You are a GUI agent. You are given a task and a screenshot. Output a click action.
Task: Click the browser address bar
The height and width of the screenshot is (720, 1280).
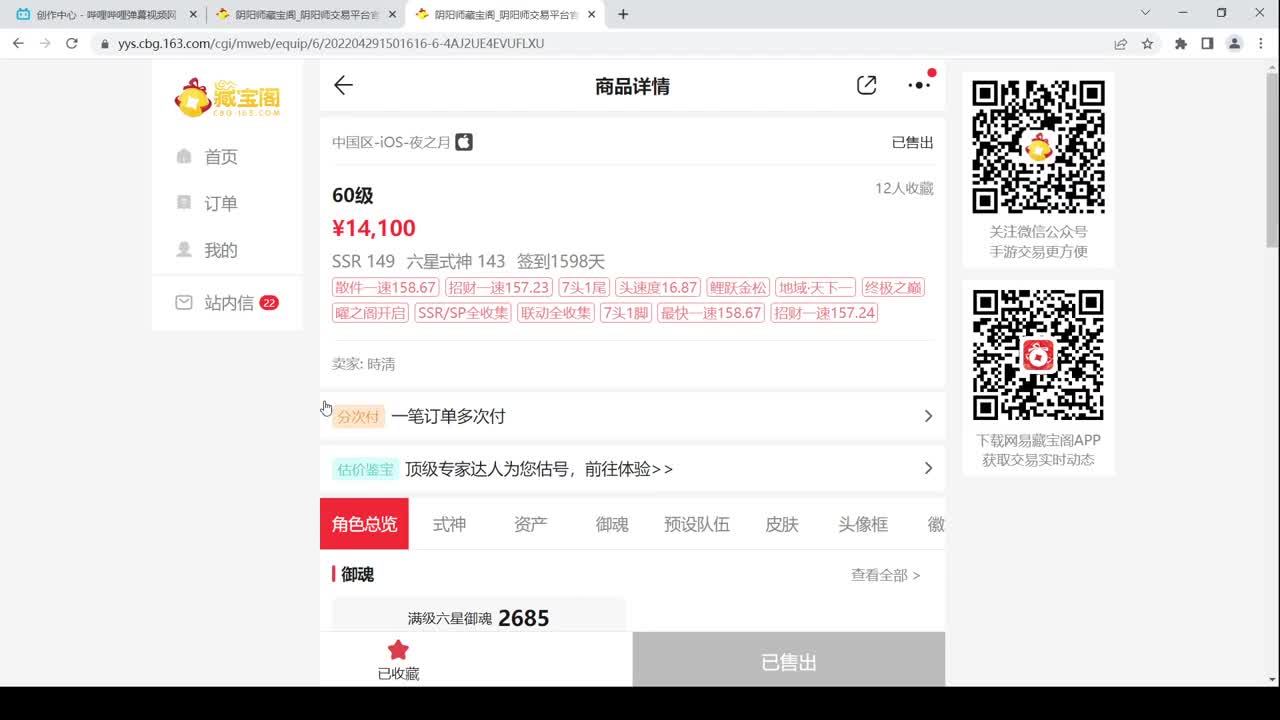coord(400,43)
